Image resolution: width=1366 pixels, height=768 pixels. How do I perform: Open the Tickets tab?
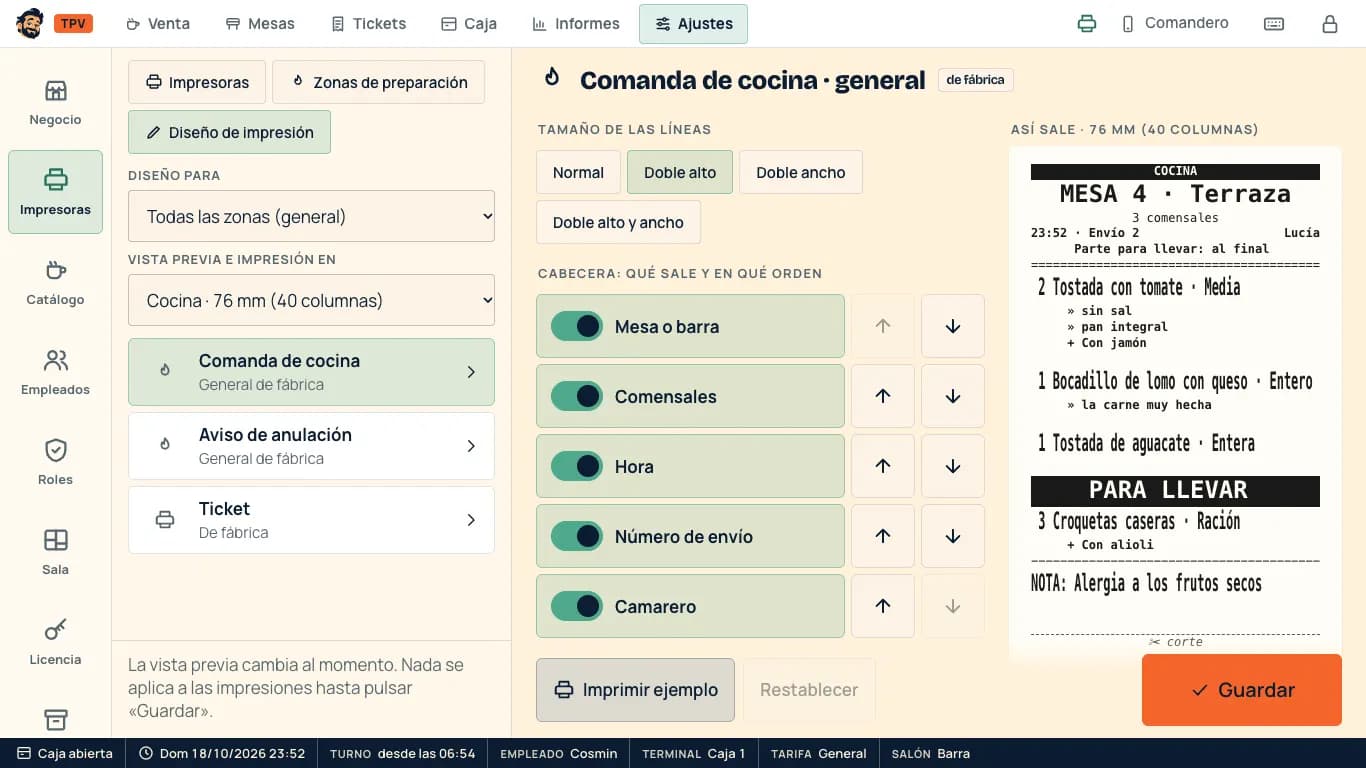click(369, 24)
